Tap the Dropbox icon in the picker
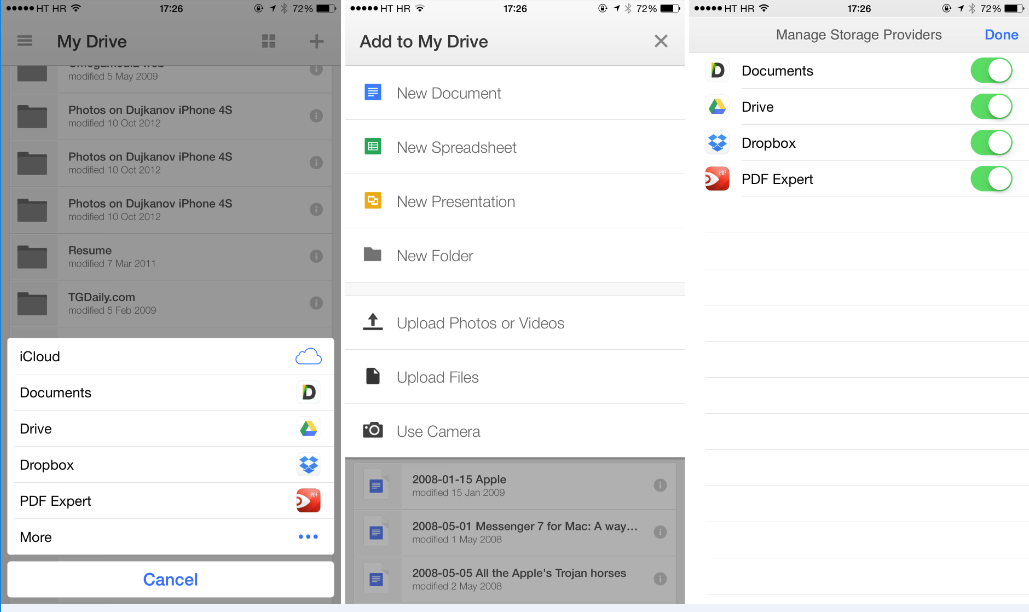The width and height of the screenshot is (1029, 612). pos(308,464)
